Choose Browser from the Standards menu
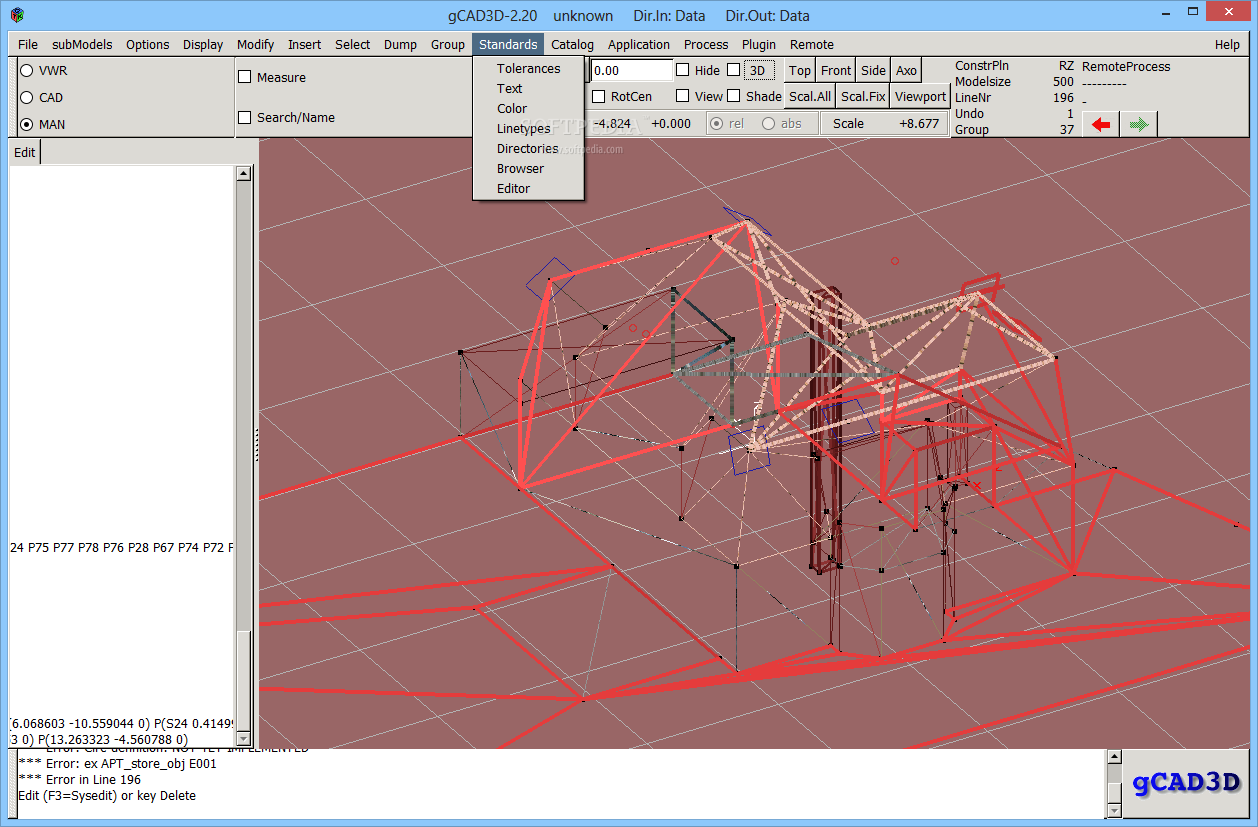The image size is (1258, 827). (528, 169)
